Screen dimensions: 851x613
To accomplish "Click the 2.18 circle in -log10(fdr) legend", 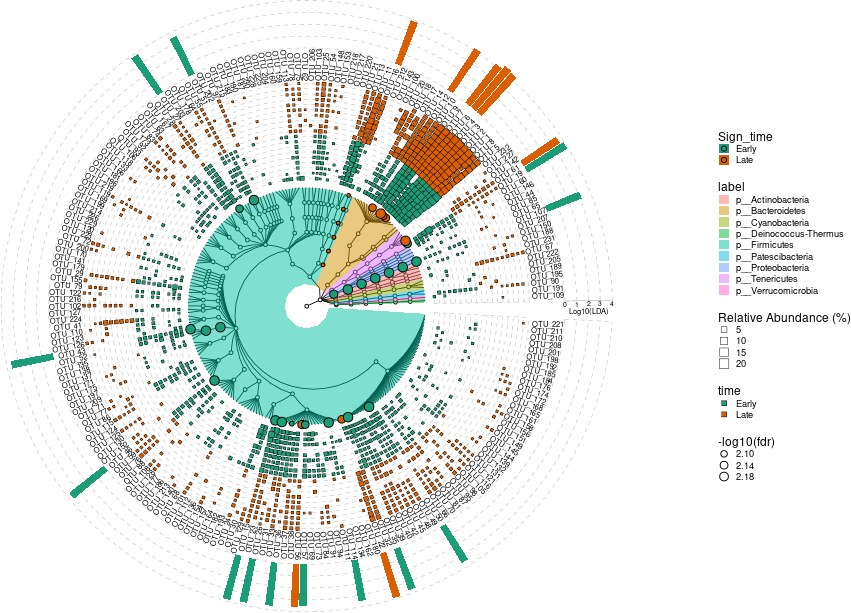I will tap(724, 477).
